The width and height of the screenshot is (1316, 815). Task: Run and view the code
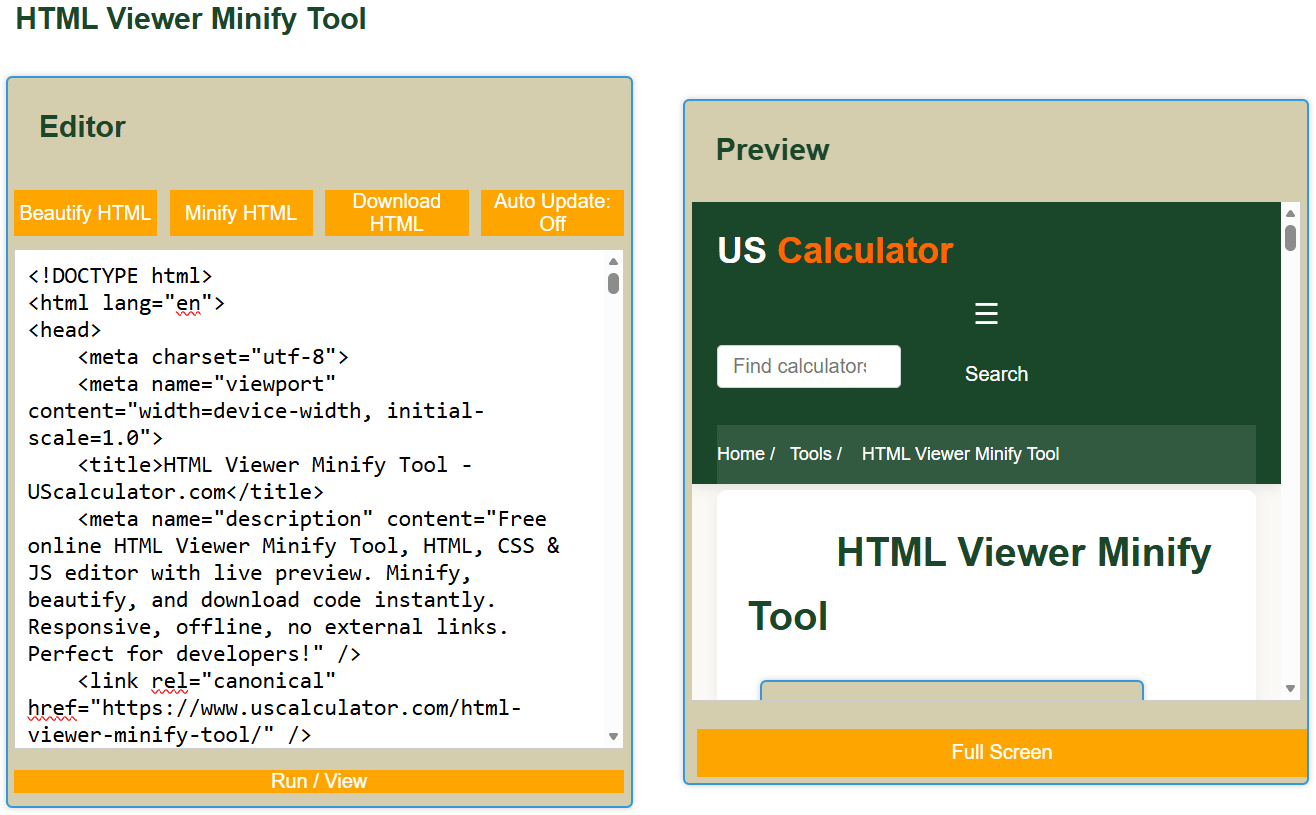tap(319, 781)
